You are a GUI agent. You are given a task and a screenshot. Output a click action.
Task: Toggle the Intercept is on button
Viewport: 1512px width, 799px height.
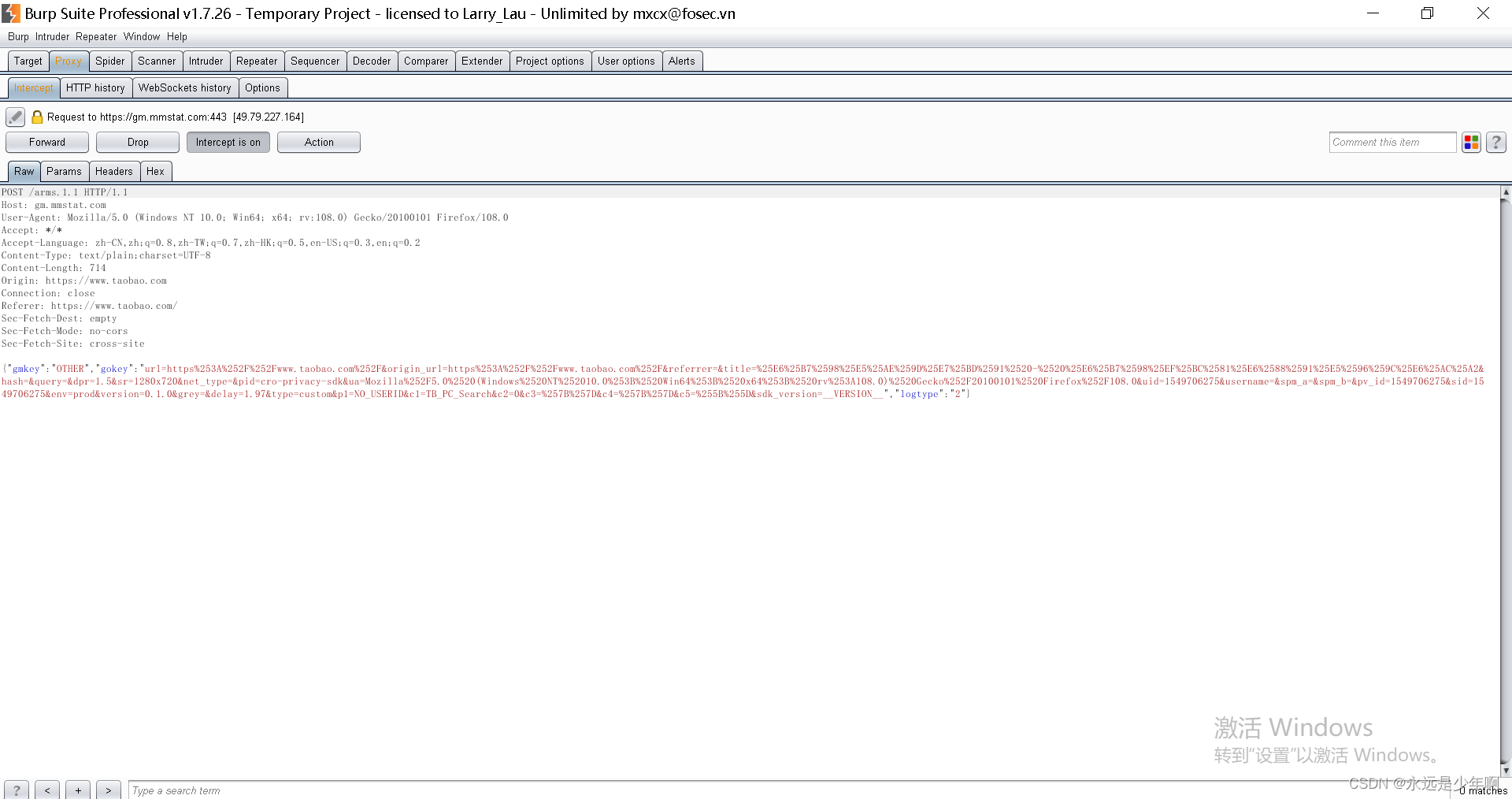[228, 143]
